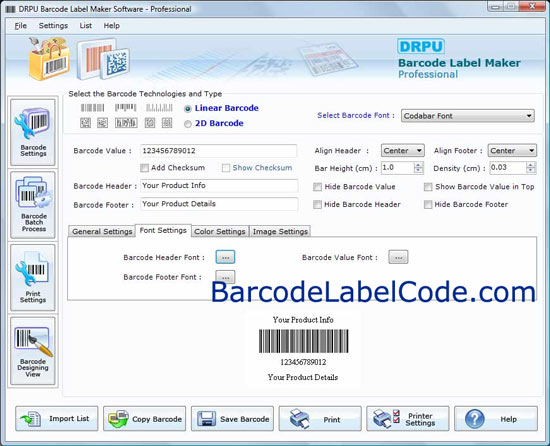550x446 pixels.
Task: Increase Bar Height with the up arrow
Action: point(418,165)
